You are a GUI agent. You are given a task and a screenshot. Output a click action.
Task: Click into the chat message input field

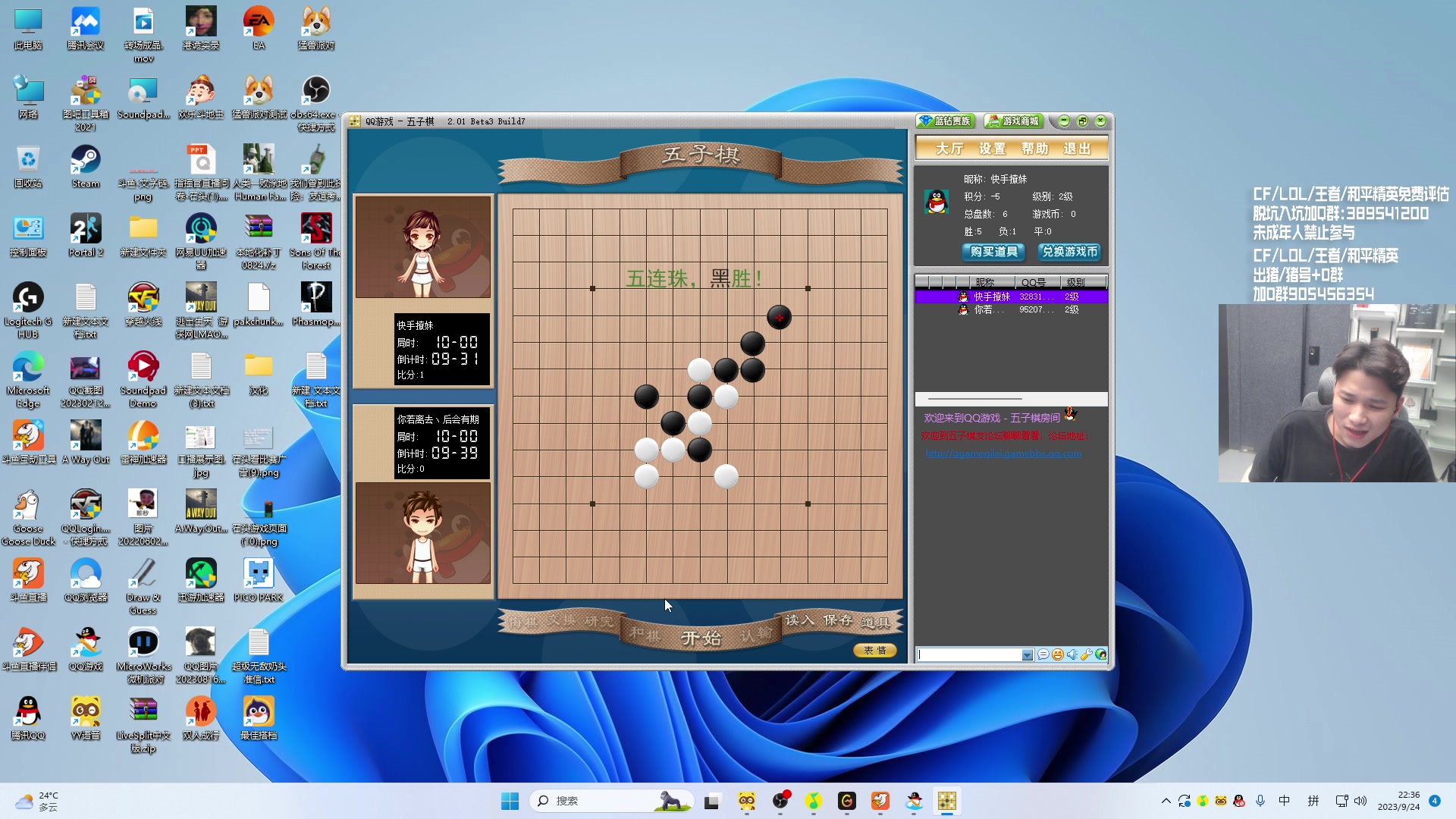[969, 655]
